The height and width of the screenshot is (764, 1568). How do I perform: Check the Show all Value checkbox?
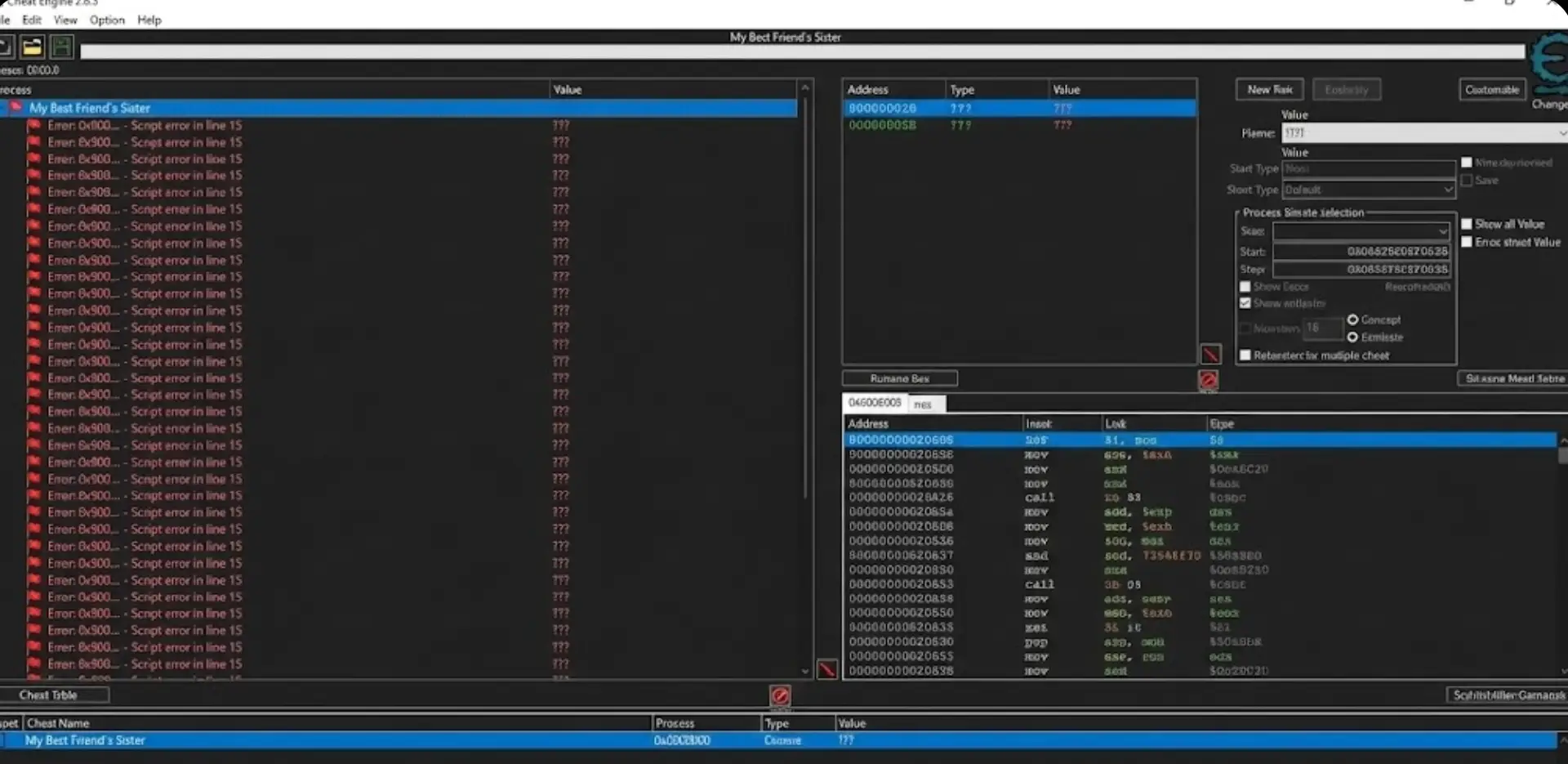(x=1468, y=223)
